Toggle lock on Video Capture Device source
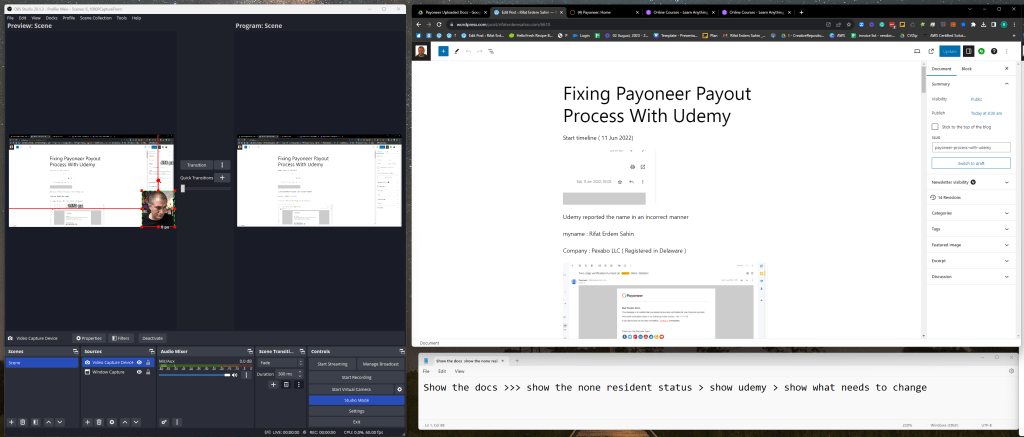 point(148,362)
